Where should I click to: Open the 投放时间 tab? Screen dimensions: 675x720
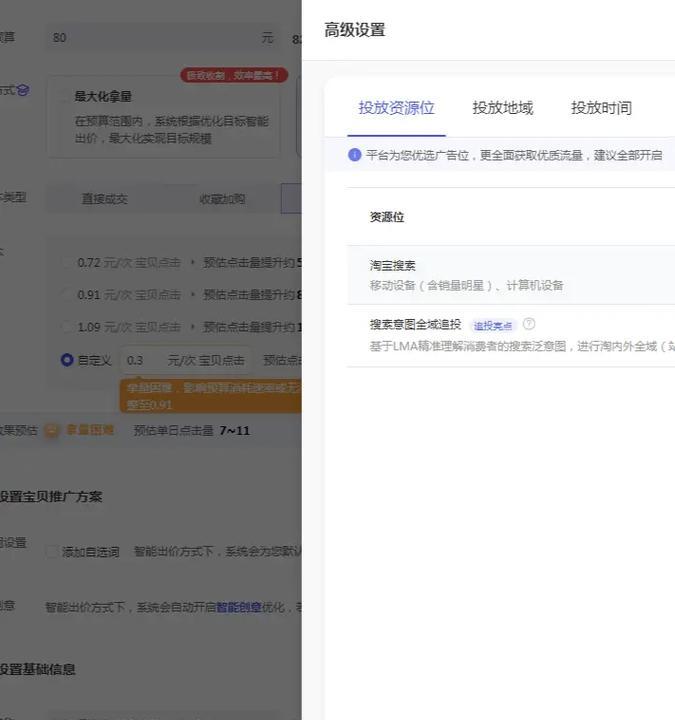pos(601,108)
